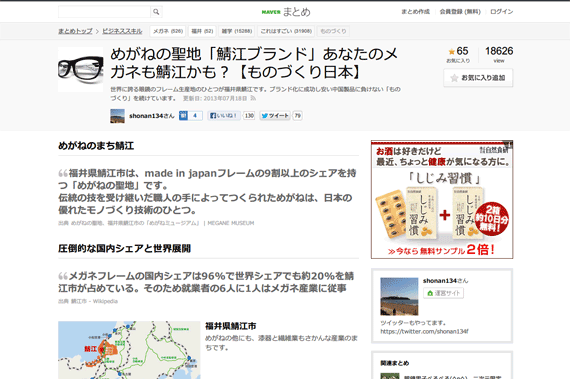This screenshot has width=570, height=379.
Task: Select the 雑学 tag
Action: [237, 31]
